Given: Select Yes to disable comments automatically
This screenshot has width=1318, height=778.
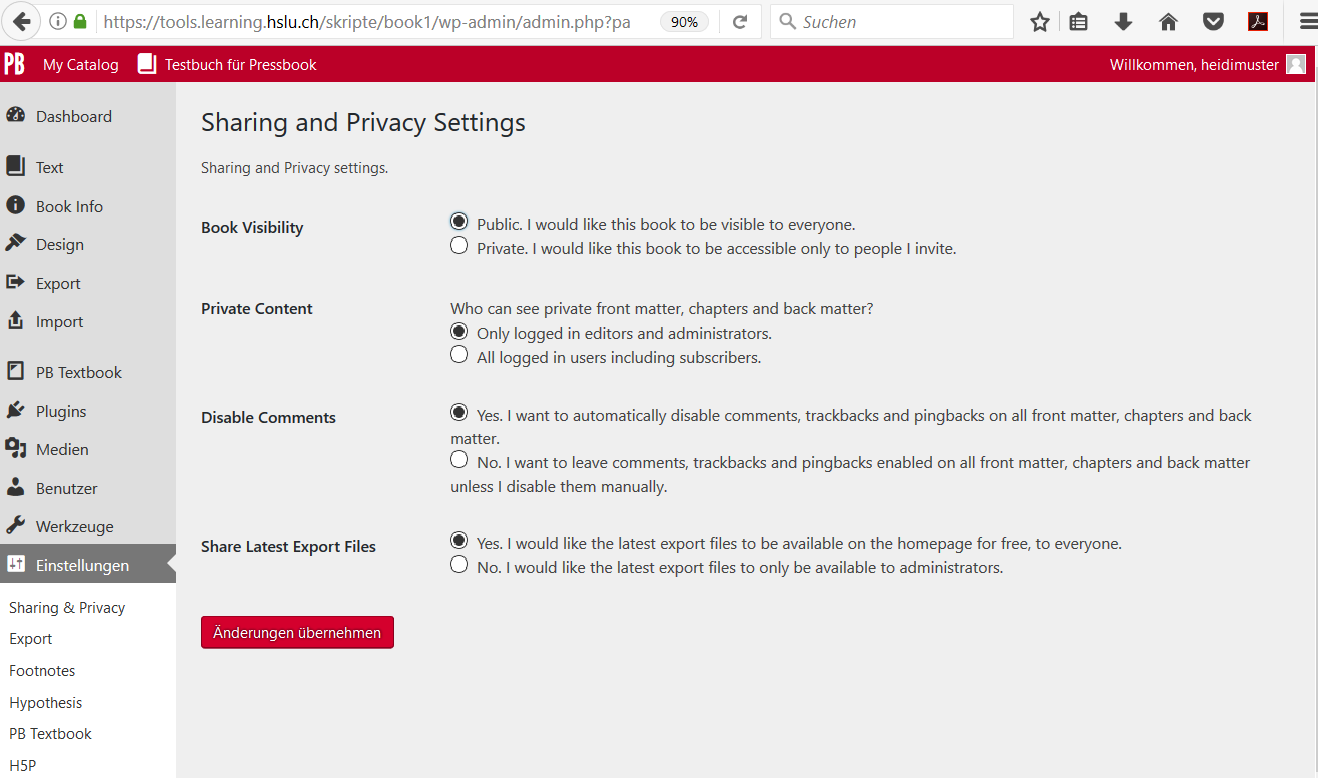Looking at the screenshot, I should pos(459,412).
